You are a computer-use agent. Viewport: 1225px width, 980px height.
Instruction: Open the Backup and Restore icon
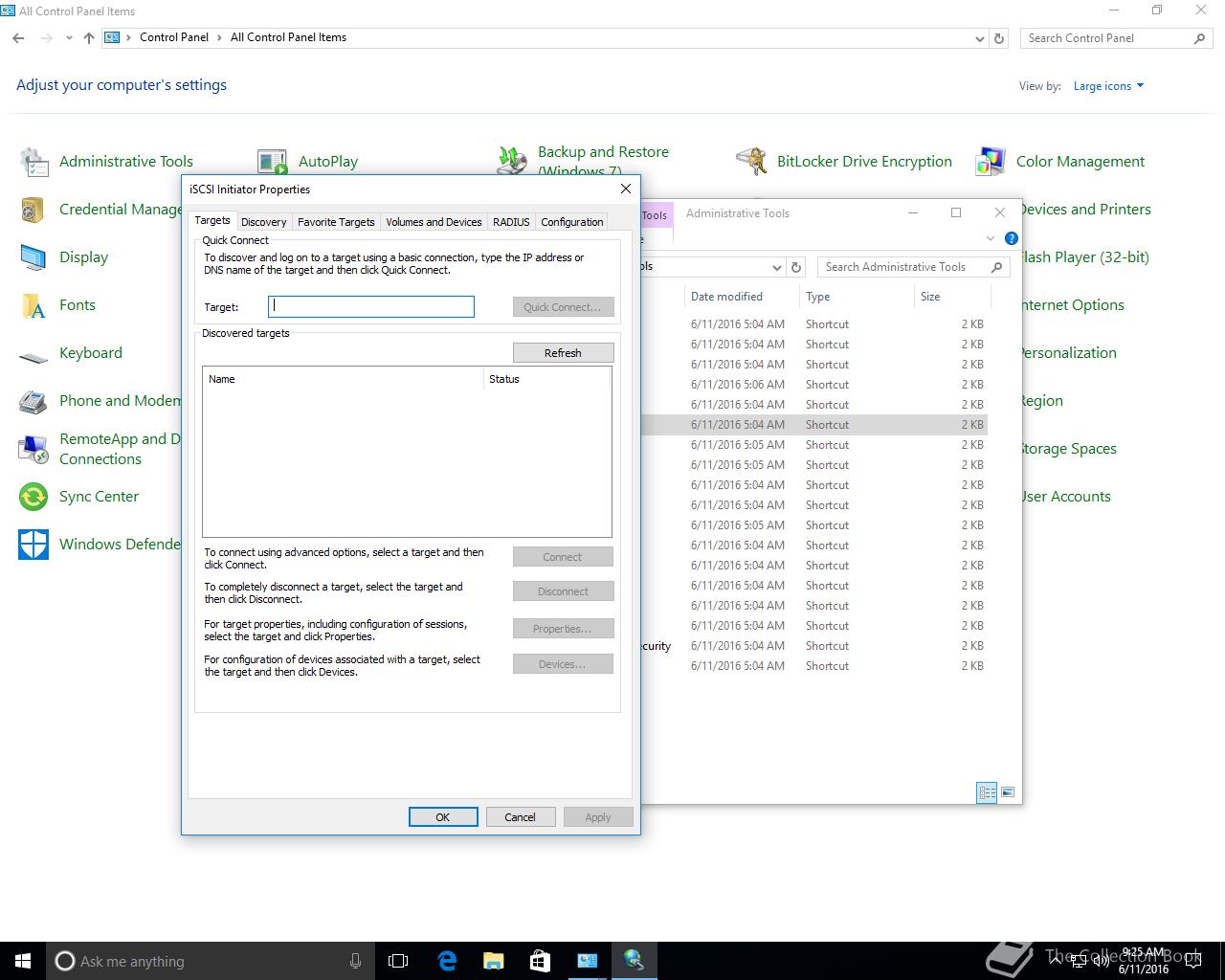click(512, 161)
